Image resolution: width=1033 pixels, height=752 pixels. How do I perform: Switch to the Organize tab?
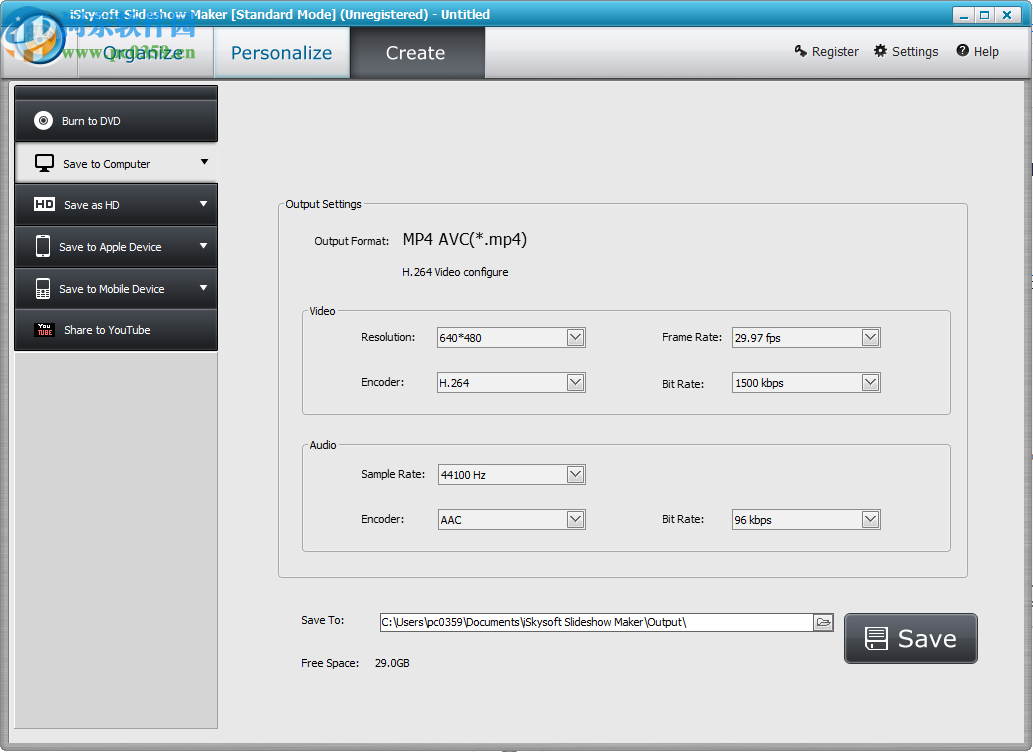point(143,53)
